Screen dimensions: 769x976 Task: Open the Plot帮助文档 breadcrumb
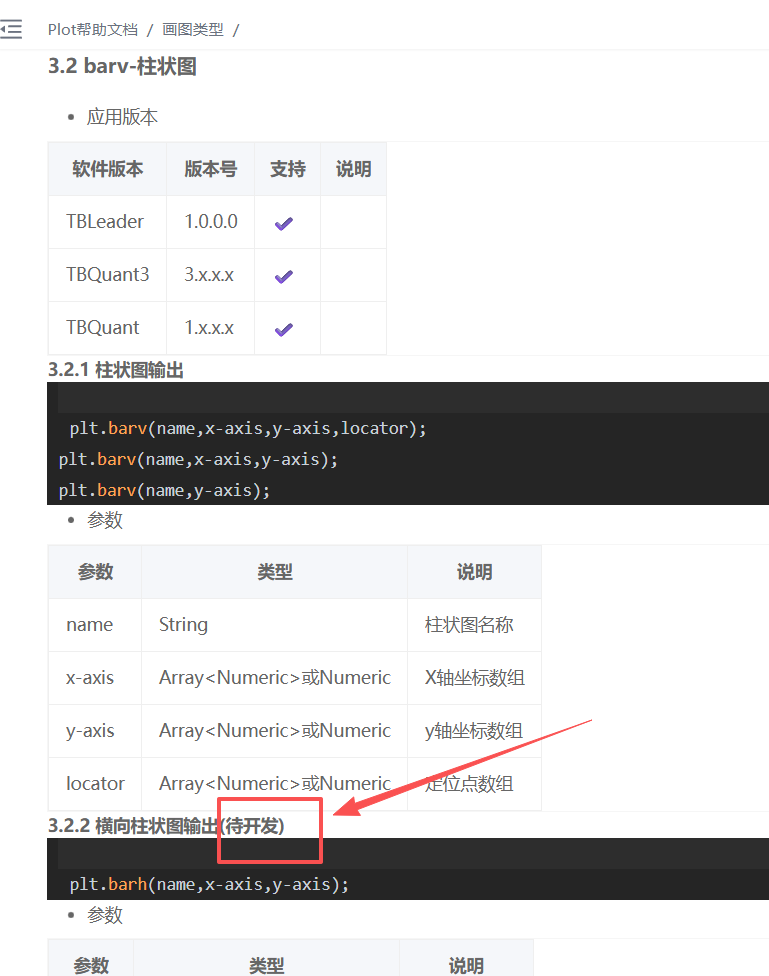93,29
